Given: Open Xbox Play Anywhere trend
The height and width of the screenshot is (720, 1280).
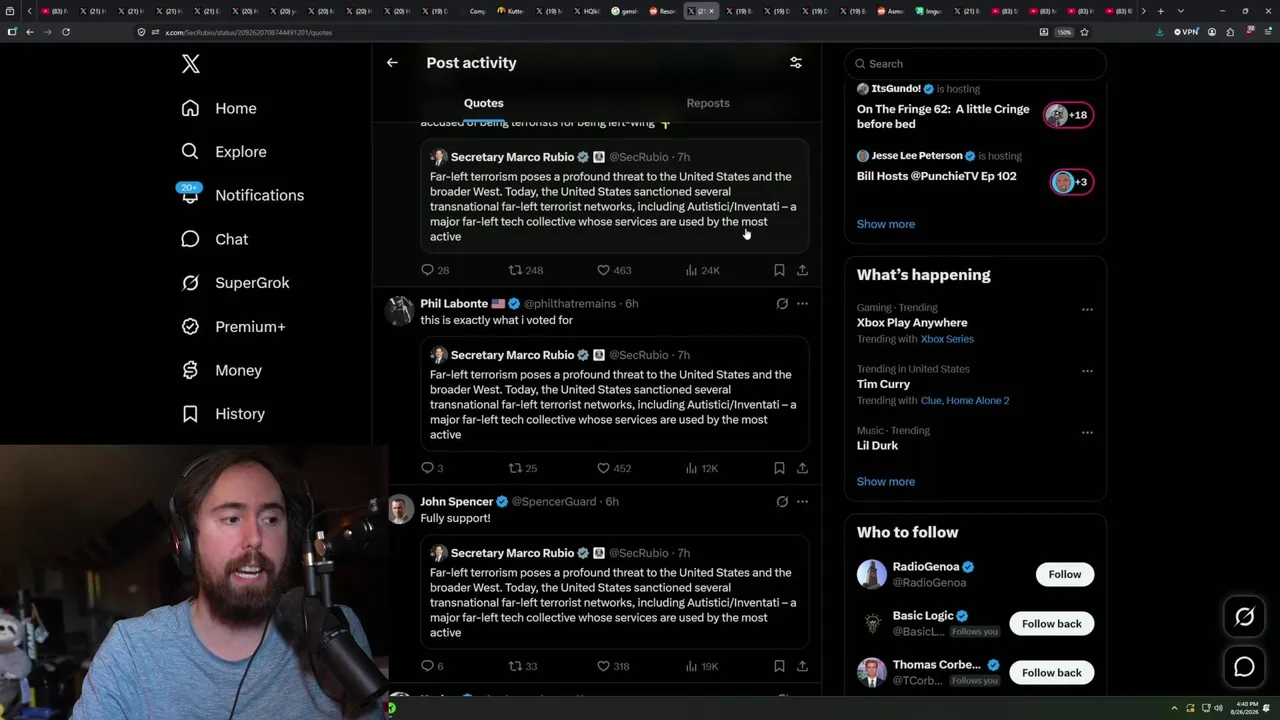Looking at the screenshot, I should (x=912, y=323).
